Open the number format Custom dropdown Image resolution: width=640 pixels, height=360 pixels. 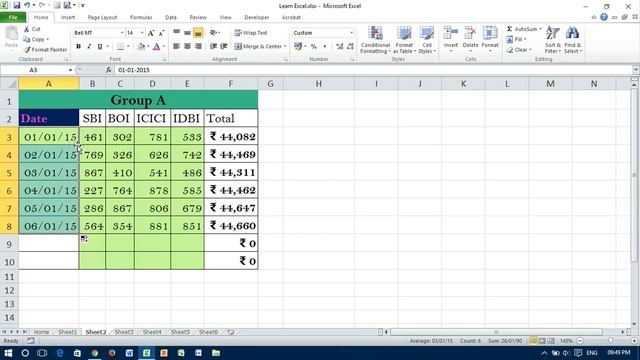tap(351, 33)
